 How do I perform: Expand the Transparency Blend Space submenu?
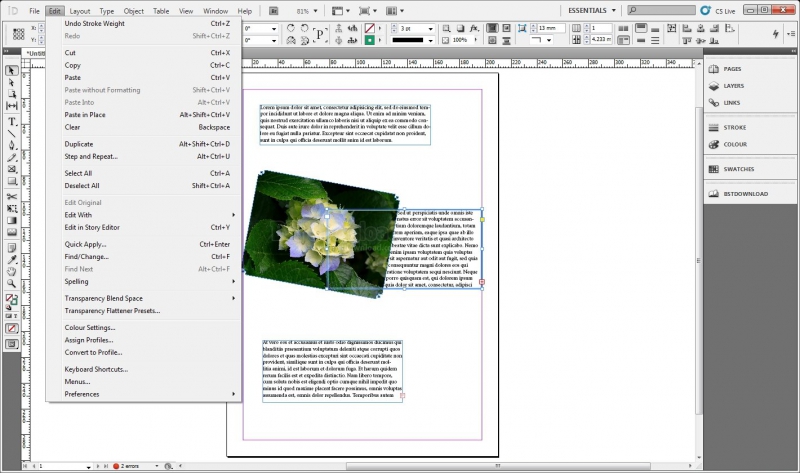click(143, 298)
